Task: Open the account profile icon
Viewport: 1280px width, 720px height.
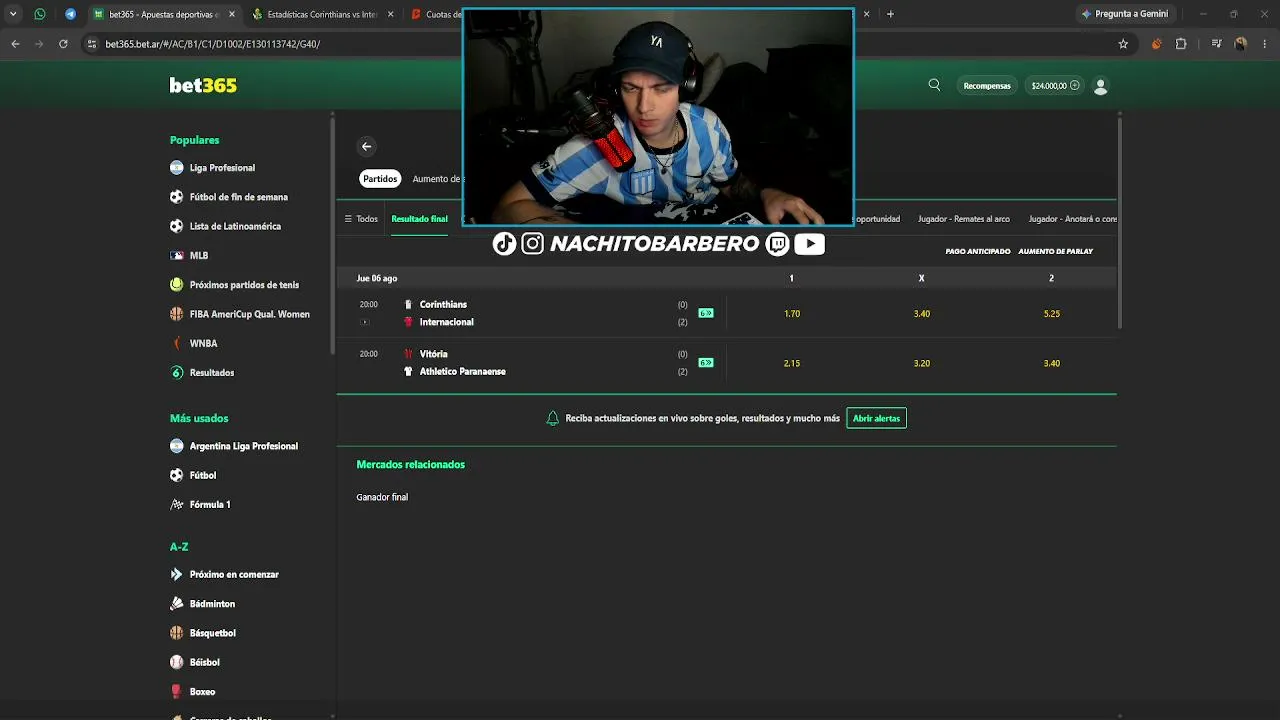Action: [1101, 86]
